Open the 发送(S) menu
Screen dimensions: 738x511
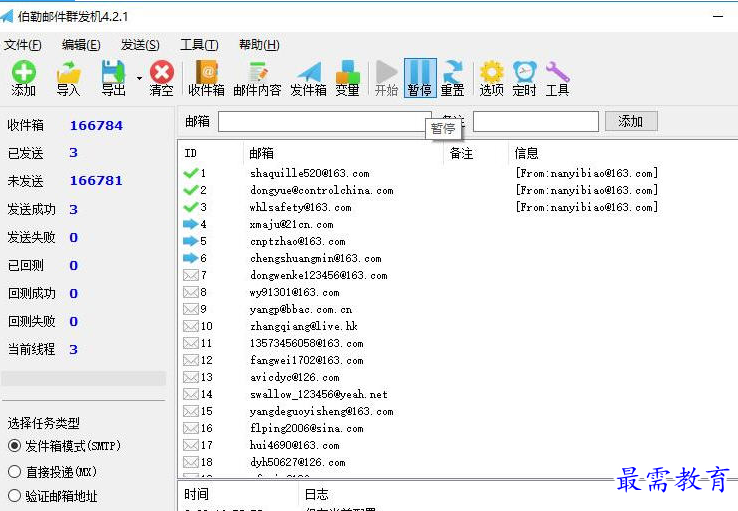point(140,45)
